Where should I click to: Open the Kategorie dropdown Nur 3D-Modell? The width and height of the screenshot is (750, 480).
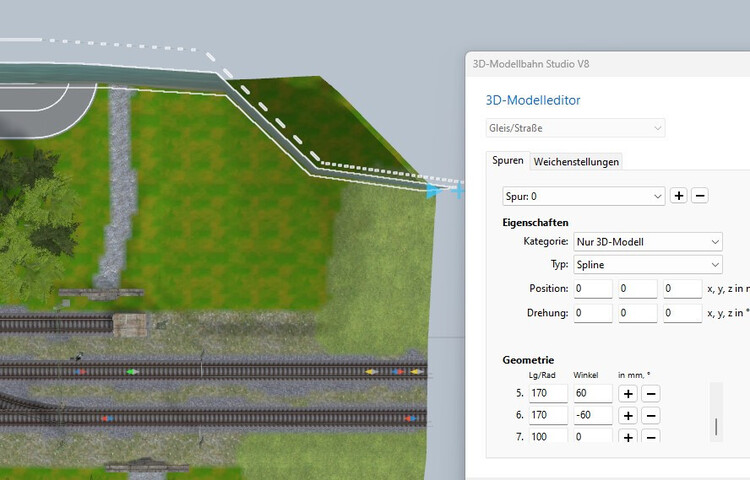pos(648,242)
